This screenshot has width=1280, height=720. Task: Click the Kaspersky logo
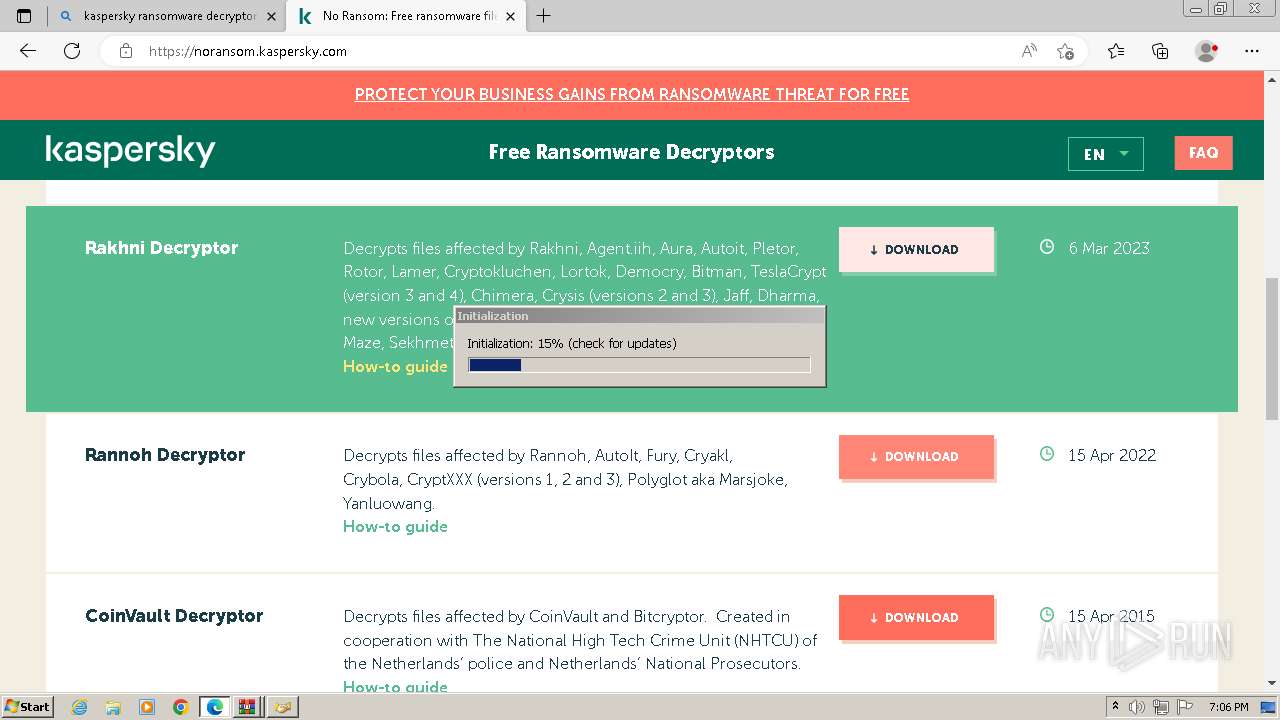[x=130, y=151]
